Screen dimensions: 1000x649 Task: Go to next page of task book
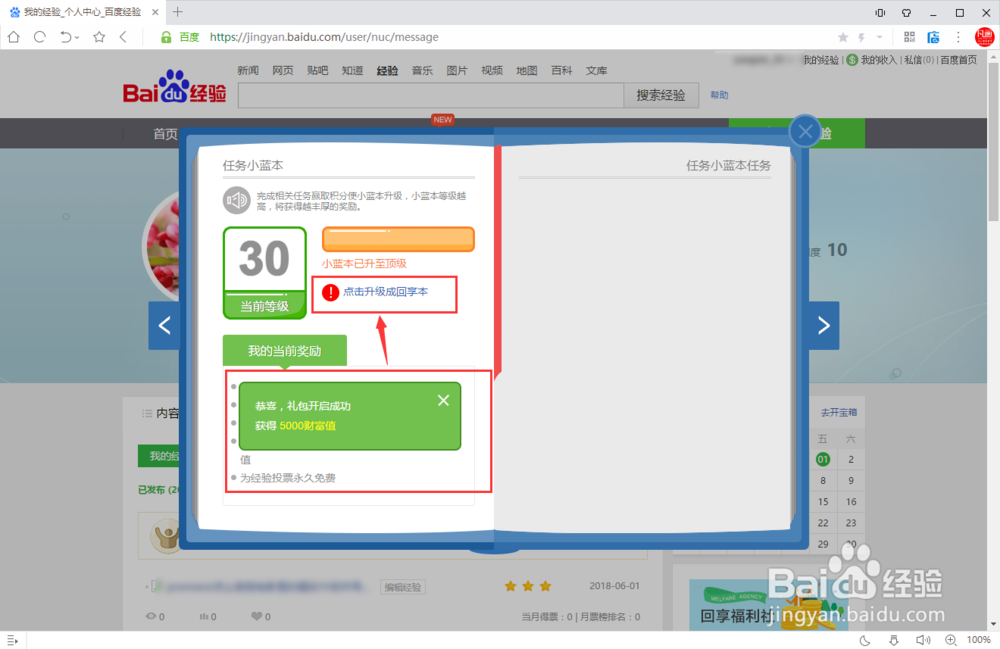point(824,326)
